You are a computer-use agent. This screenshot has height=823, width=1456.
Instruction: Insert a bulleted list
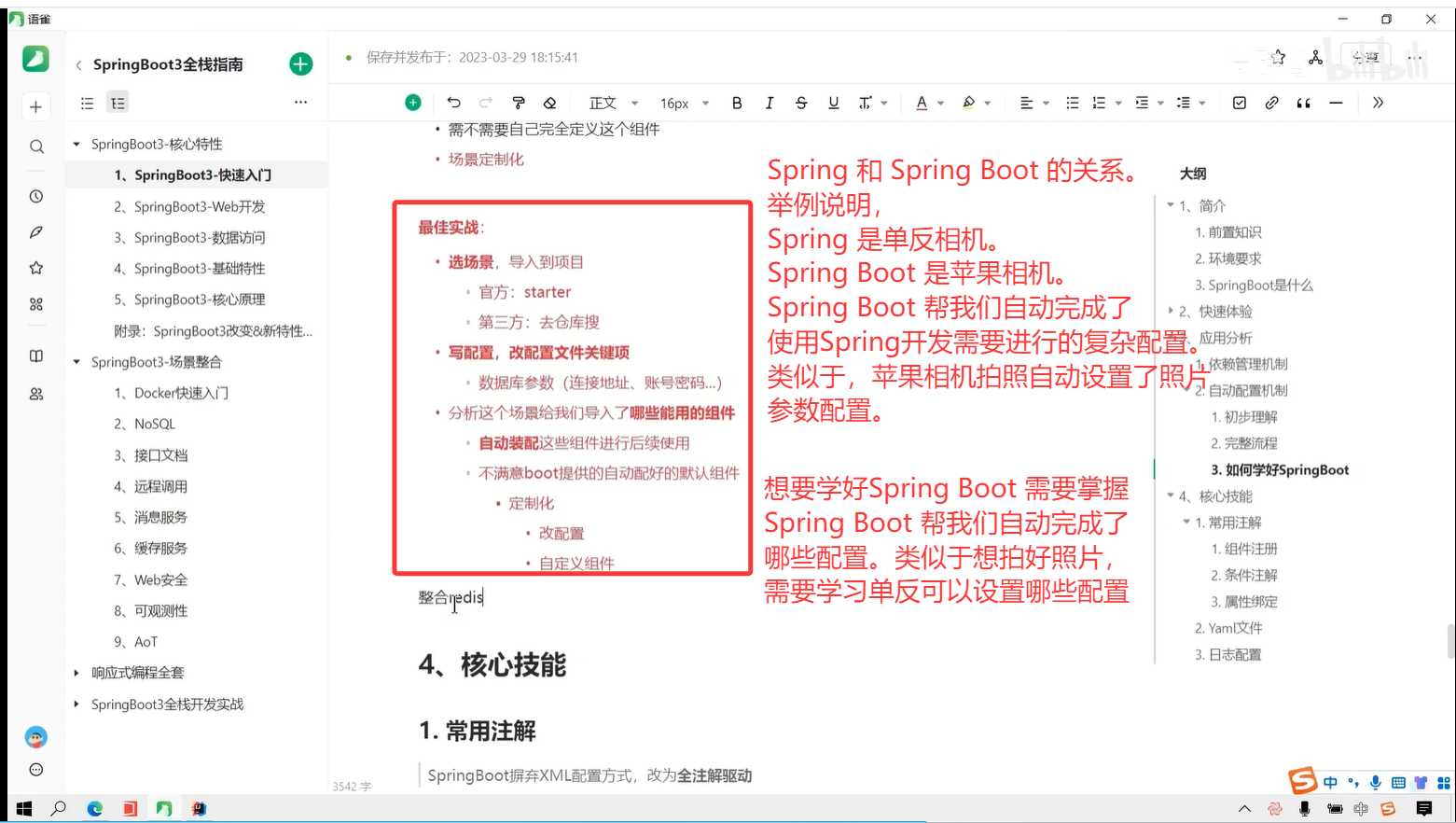pos(1073,103)
